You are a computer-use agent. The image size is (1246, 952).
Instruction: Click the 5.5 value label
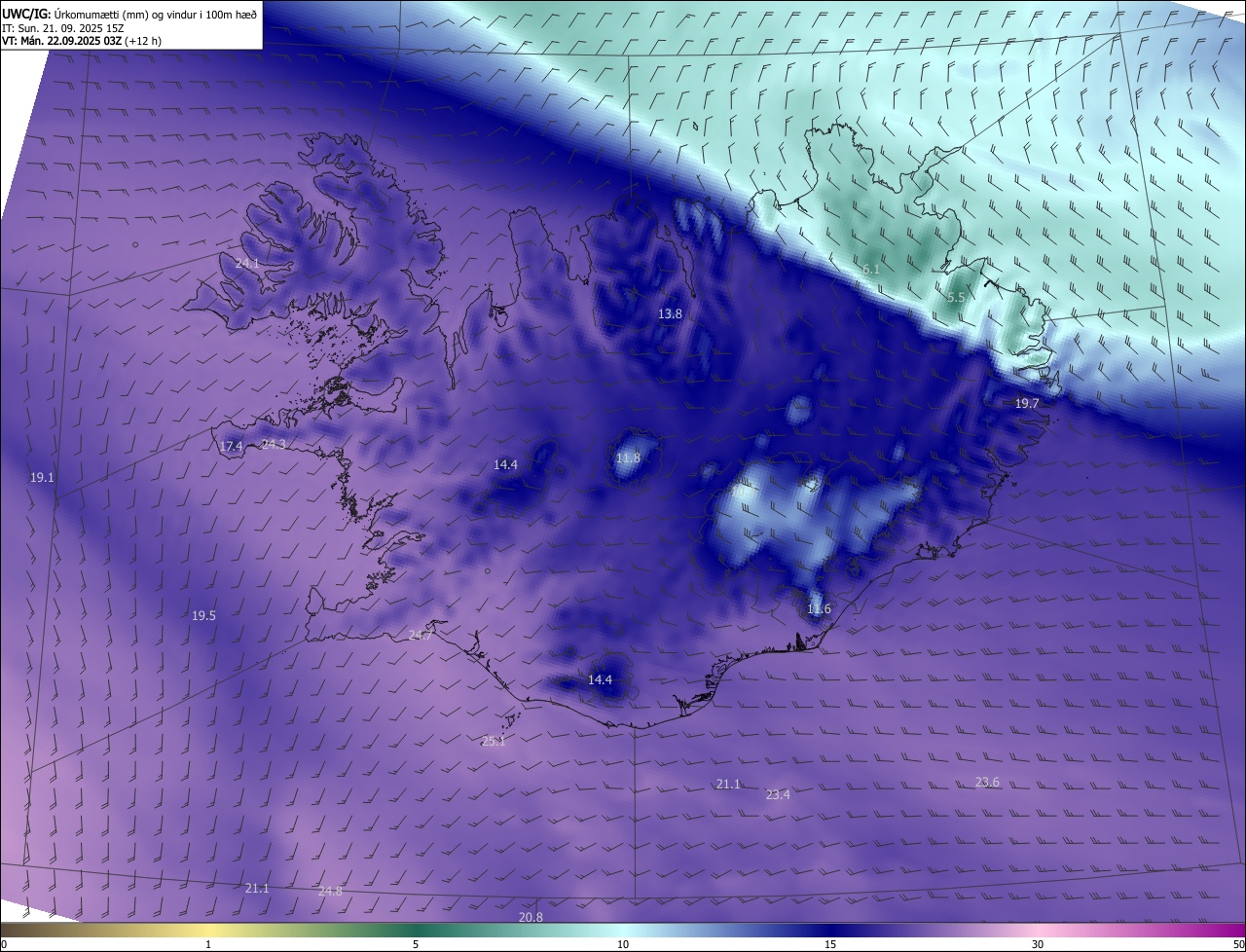click(955, 297)
